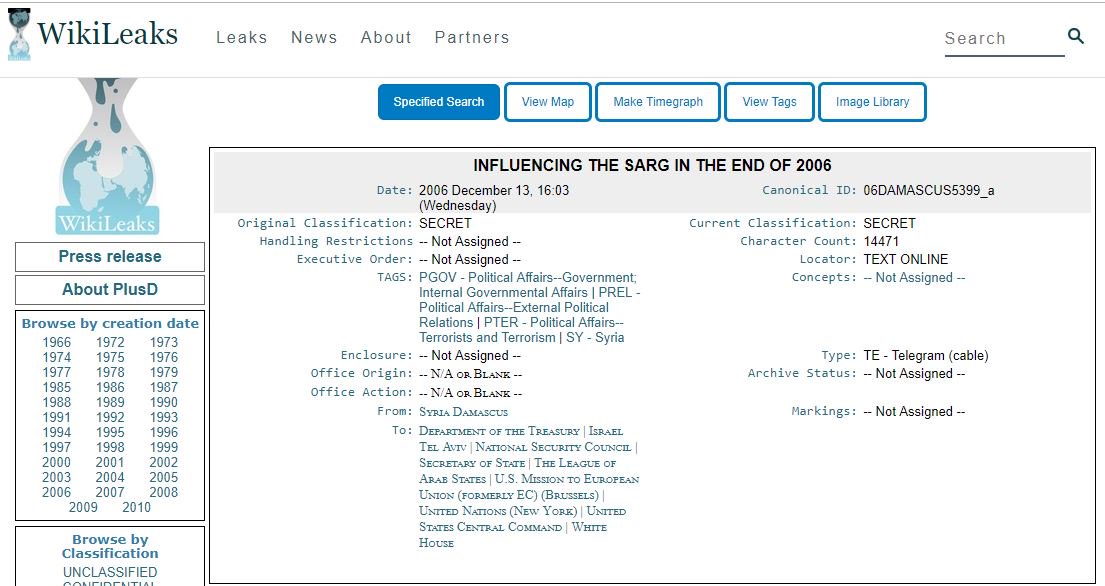
Task: Browse cables created in 2006
Action: [x=56, y=492]
